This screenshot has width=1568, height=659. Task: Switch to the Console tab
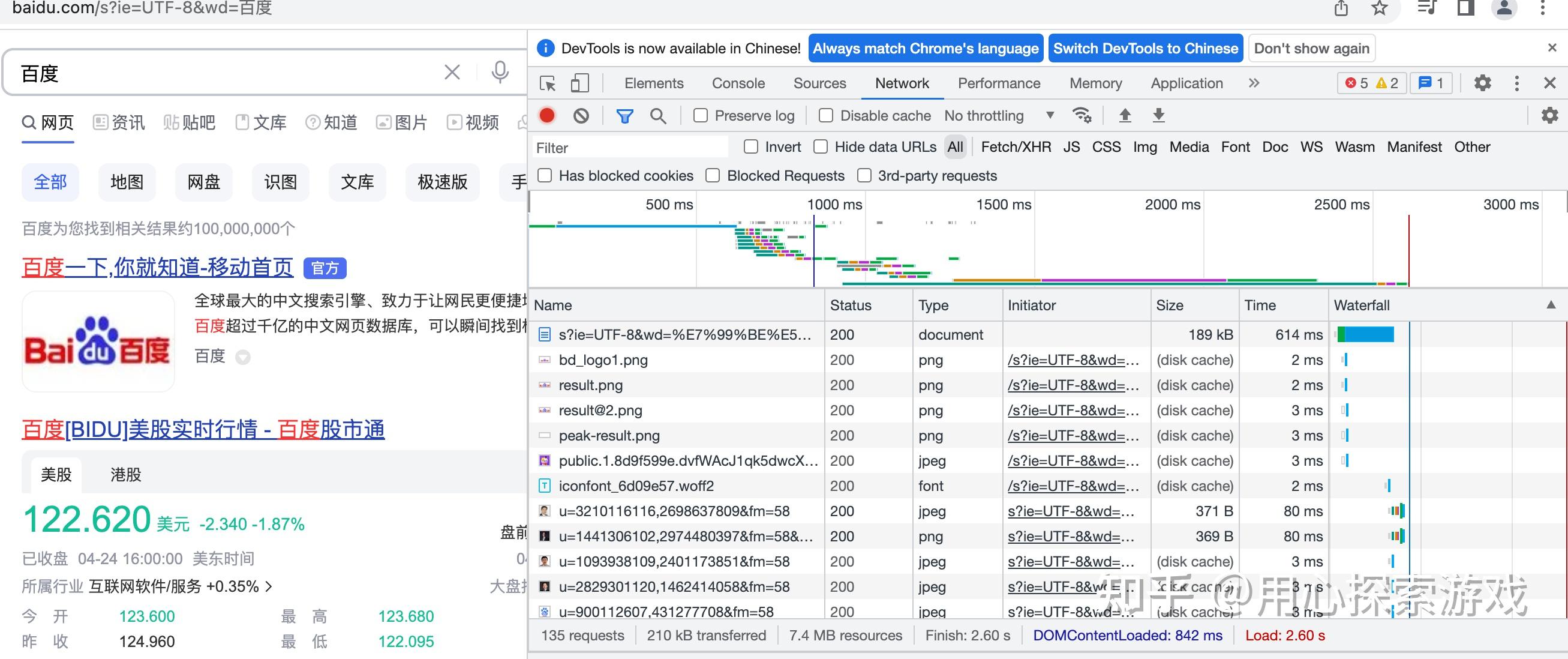pyautogui.click(x=738, y=83)
